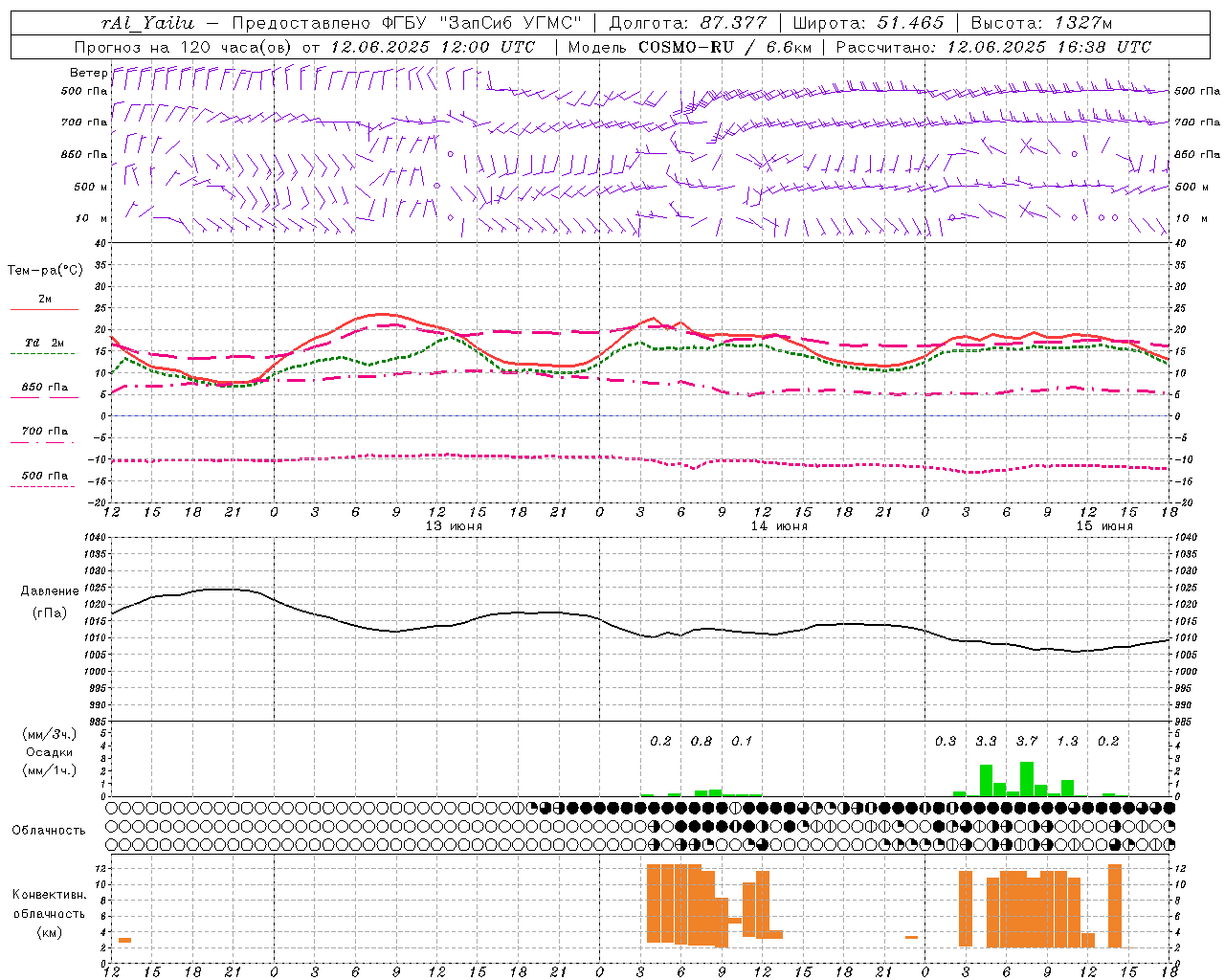Click the precipitation total 1.3
This screenshot has width=1225, height=980.
pos(1067,741)
